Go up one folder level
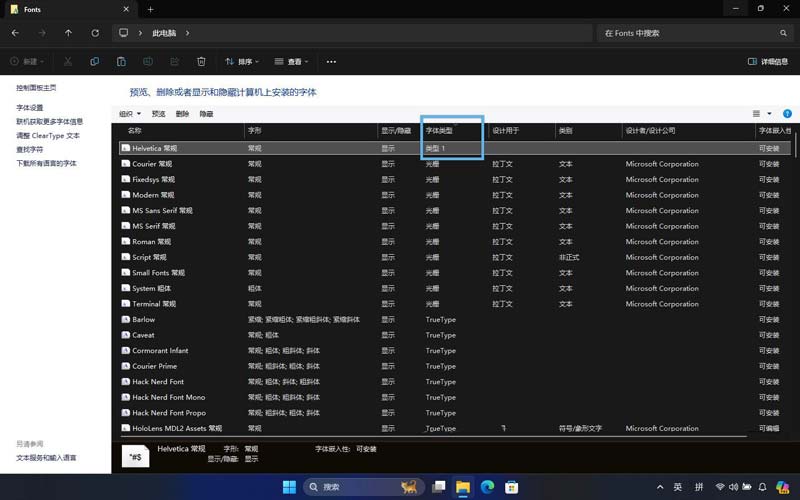The width and height of the screenshot is (800, 500). pos(68,33)
